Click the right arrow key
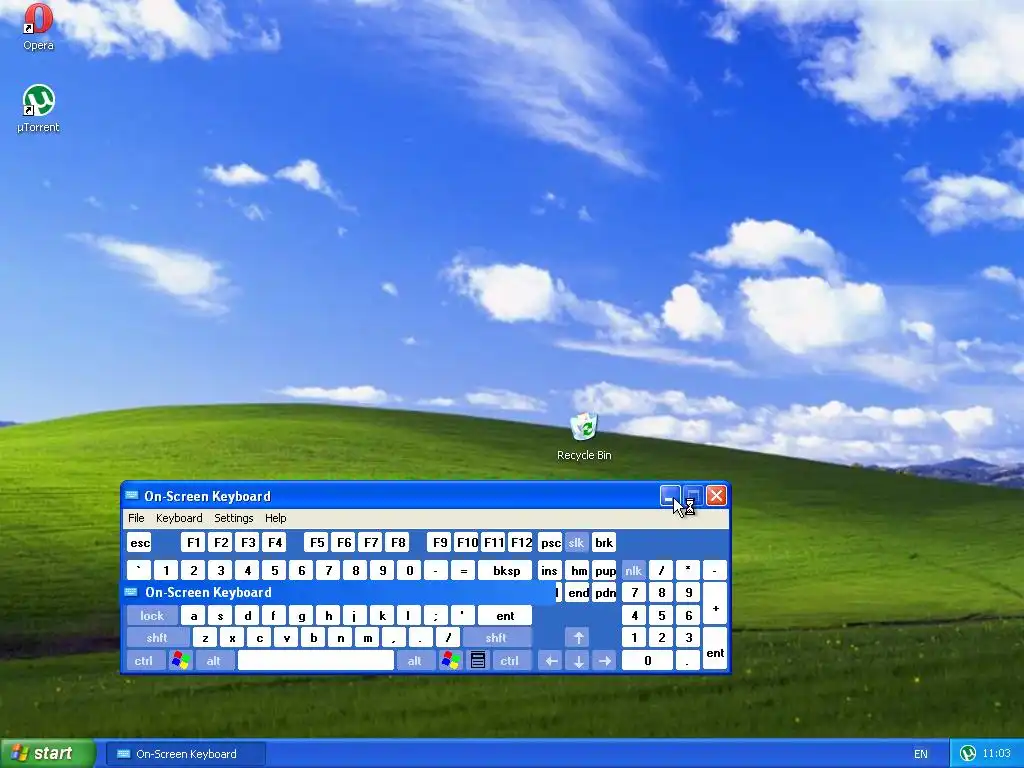The width and height of the screenshot is (1024, 768). pos(605,660)
